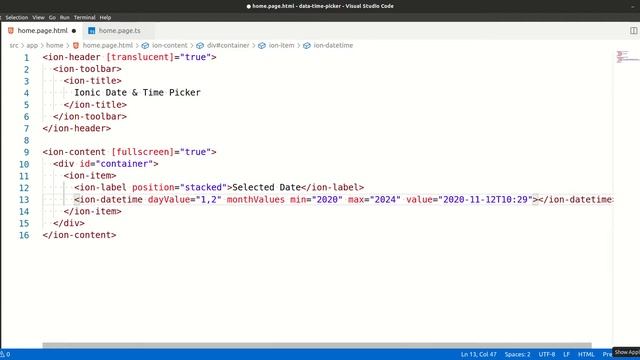Click the ion-item breadcrumb symbol icon
640x360 pixels.
click(x=262, y=46)
